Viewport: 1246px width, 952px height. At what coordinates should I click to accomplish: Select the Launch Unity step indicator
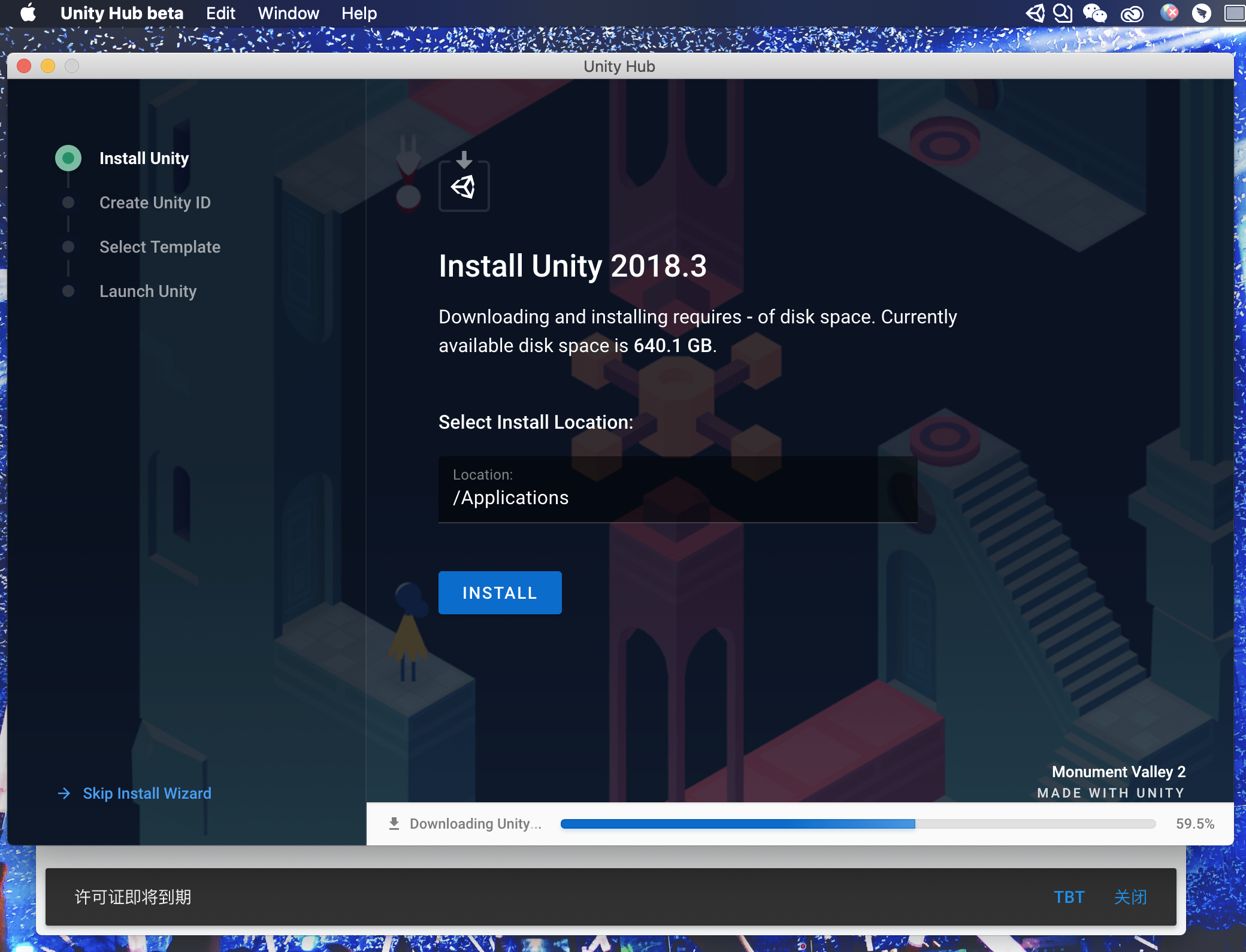(x=68, y=291)
